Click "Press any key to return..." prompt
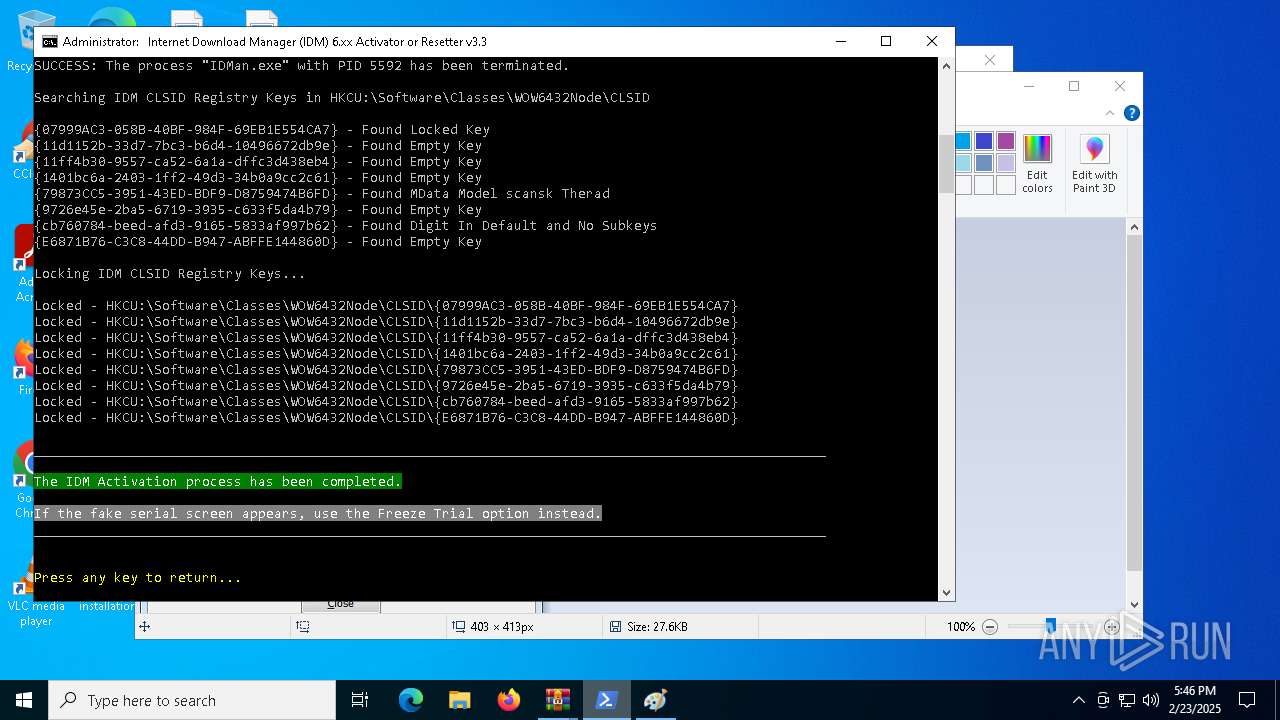Viewport: 1280px width, 720px height. click(138, 578)
